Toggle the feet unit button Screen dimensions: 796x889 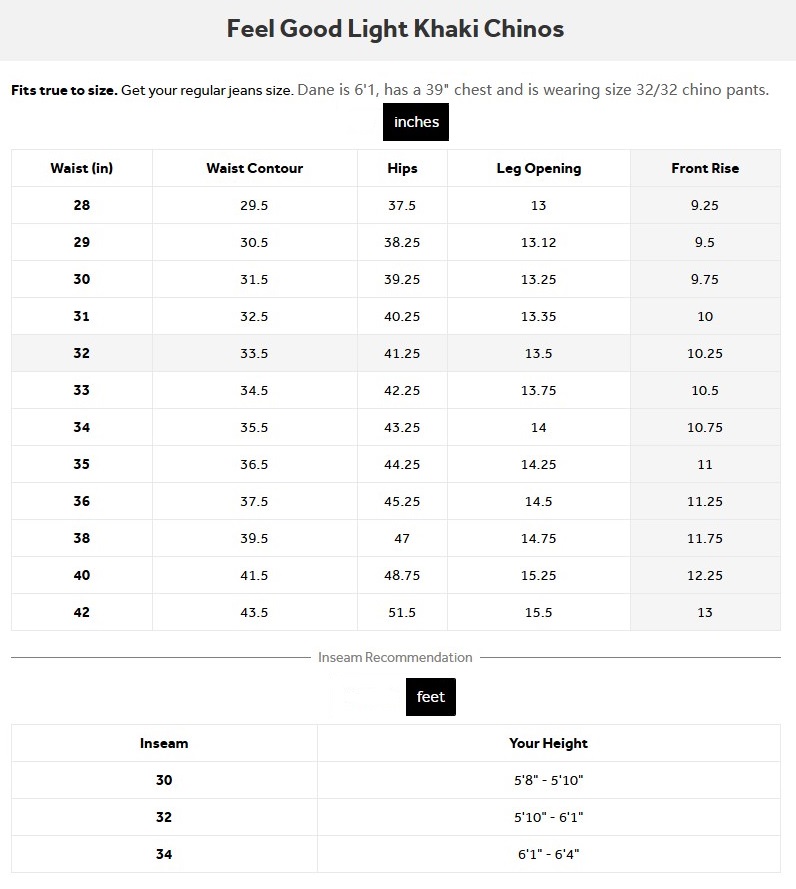tap(430, 697)
